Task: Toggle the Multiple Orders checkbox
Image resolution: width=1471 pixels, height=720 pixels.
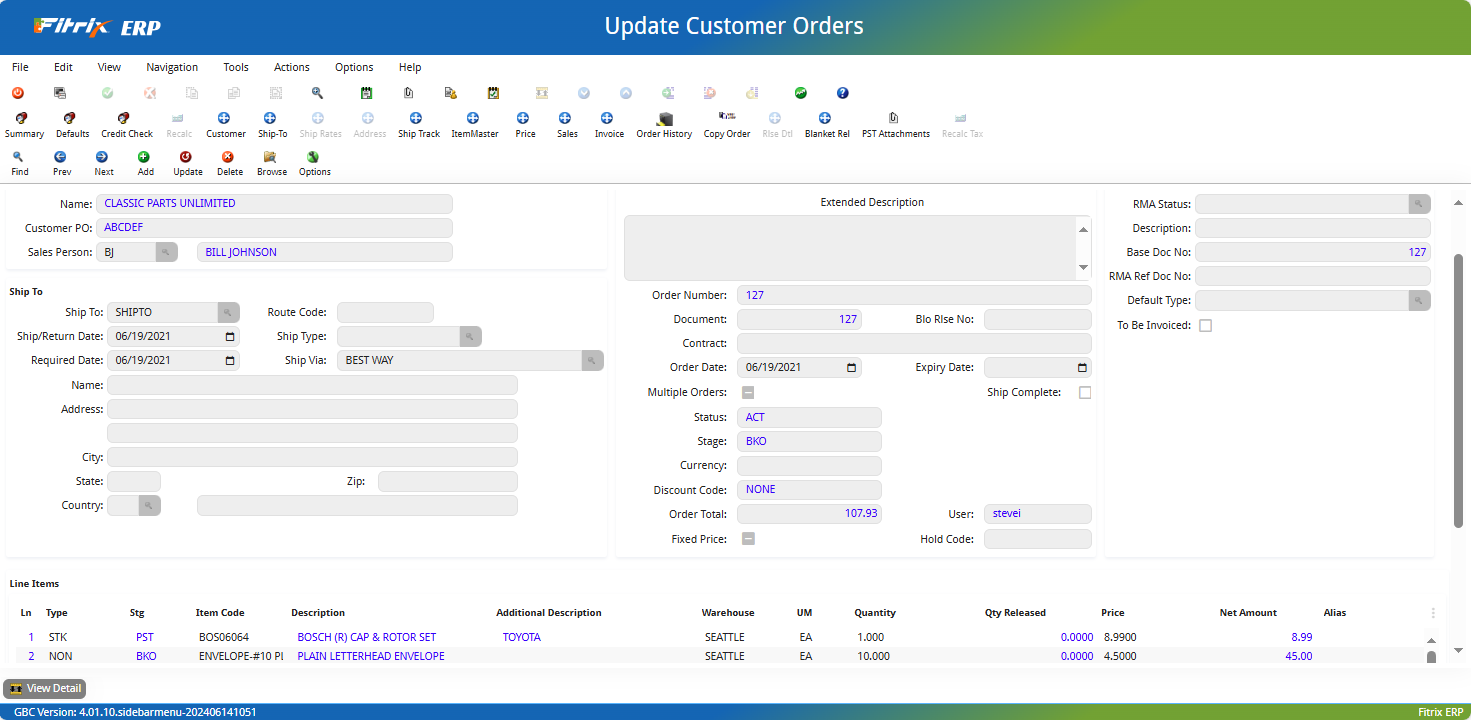Action: (748, 392)
